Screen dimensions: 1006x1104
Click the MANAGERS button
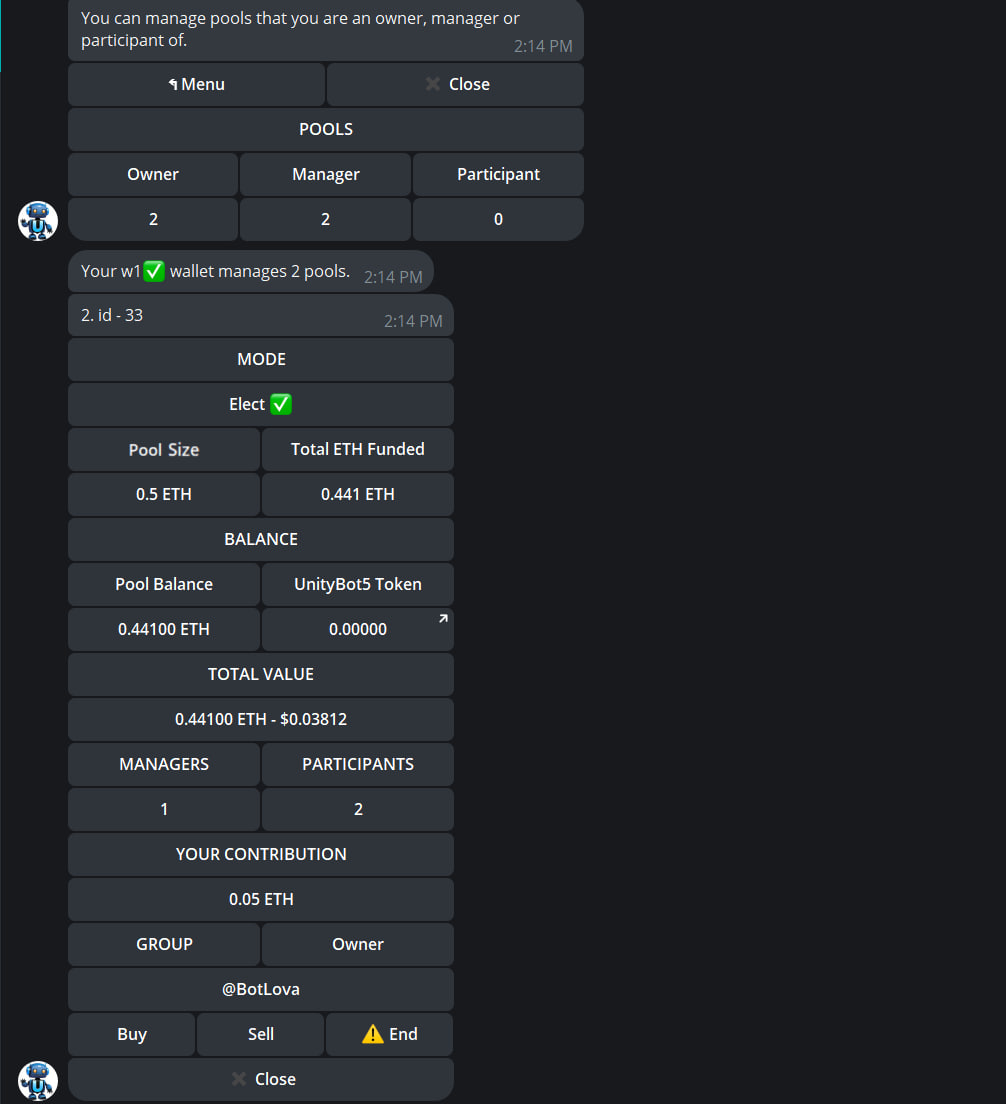coord(164,765)
